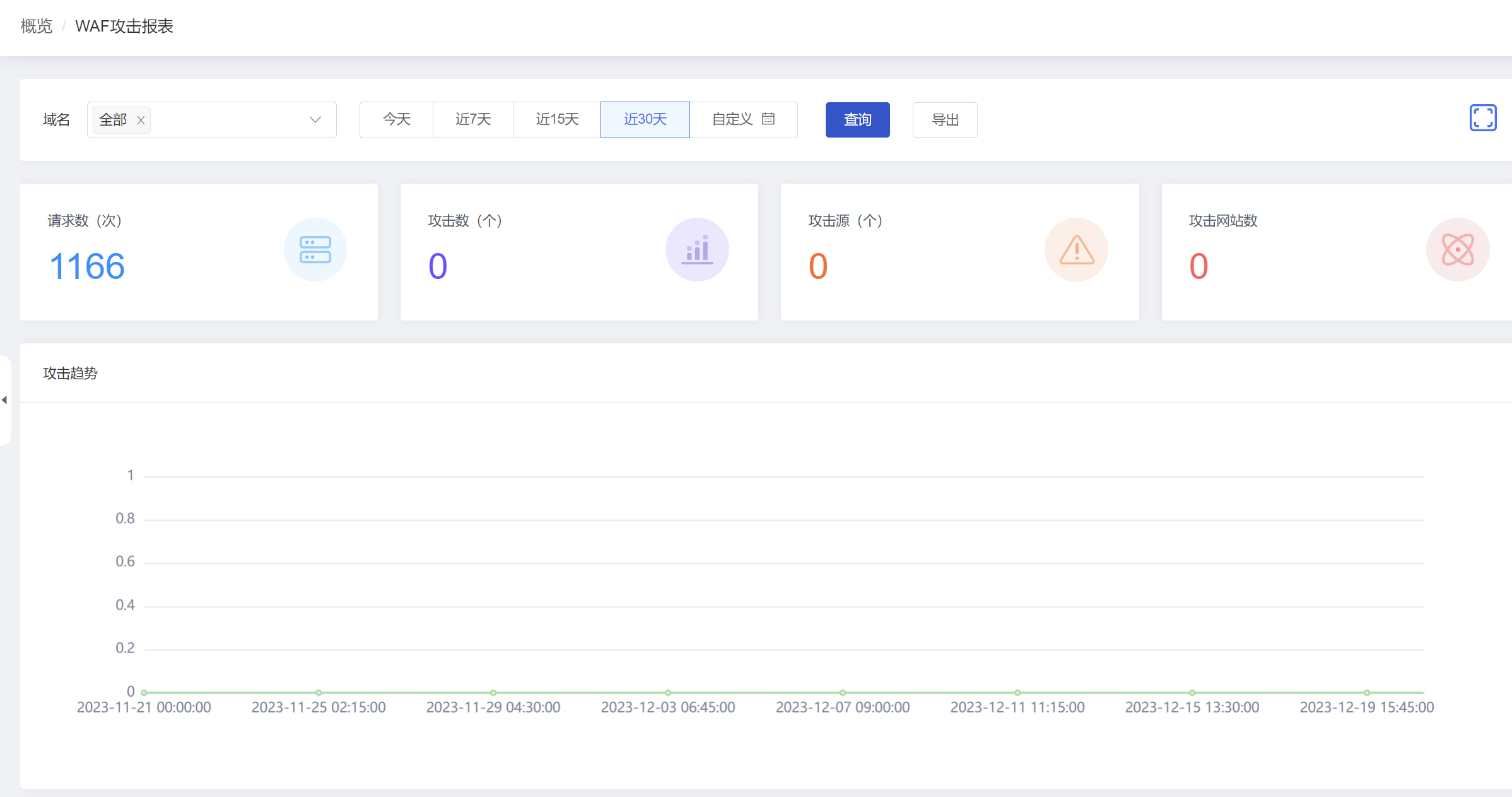Expand the collapsed left sidebar arrow
The height and width of the screenshot is (797, 1512).
pos(4,400)
